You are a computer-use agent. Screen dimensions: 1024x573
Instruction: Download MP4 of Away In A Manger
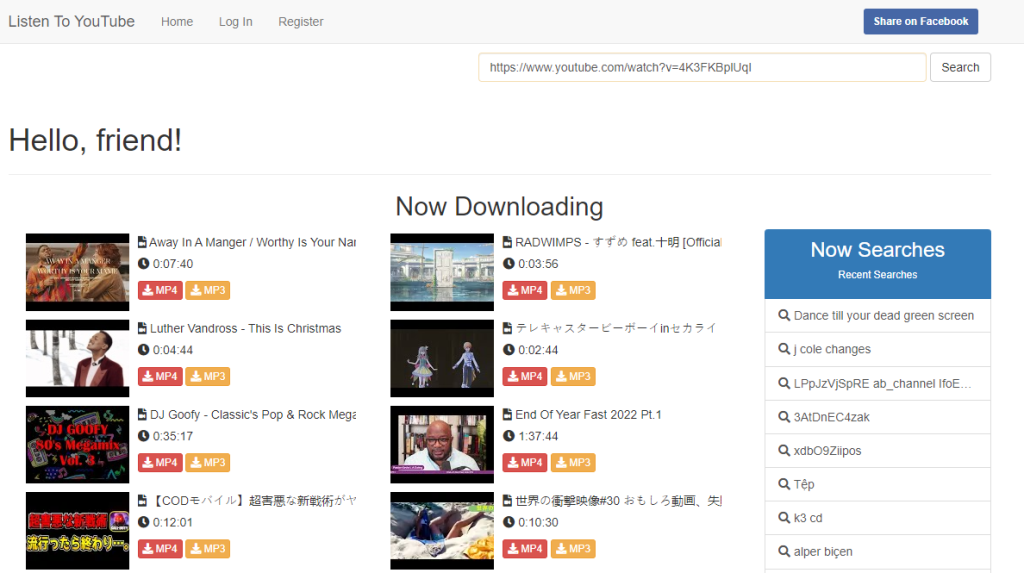pyautogui.click(x=160, y=290)
